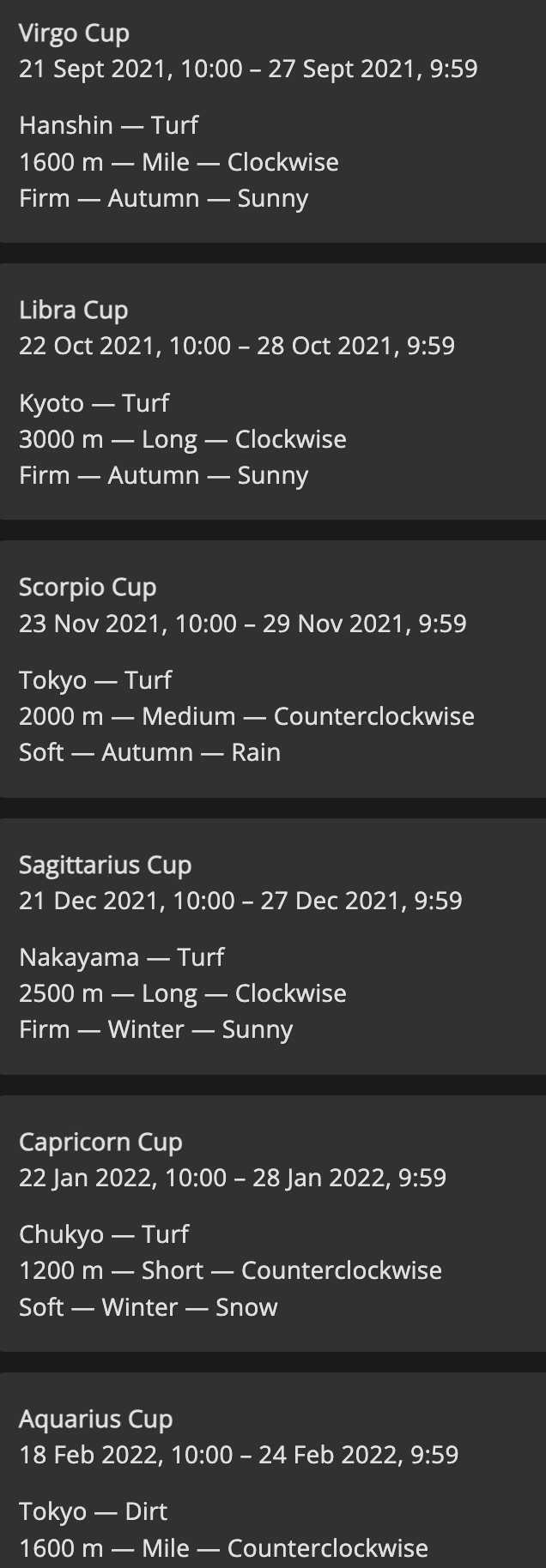Click the Soft — Autumn — Rain line

[x=149, y=752]
